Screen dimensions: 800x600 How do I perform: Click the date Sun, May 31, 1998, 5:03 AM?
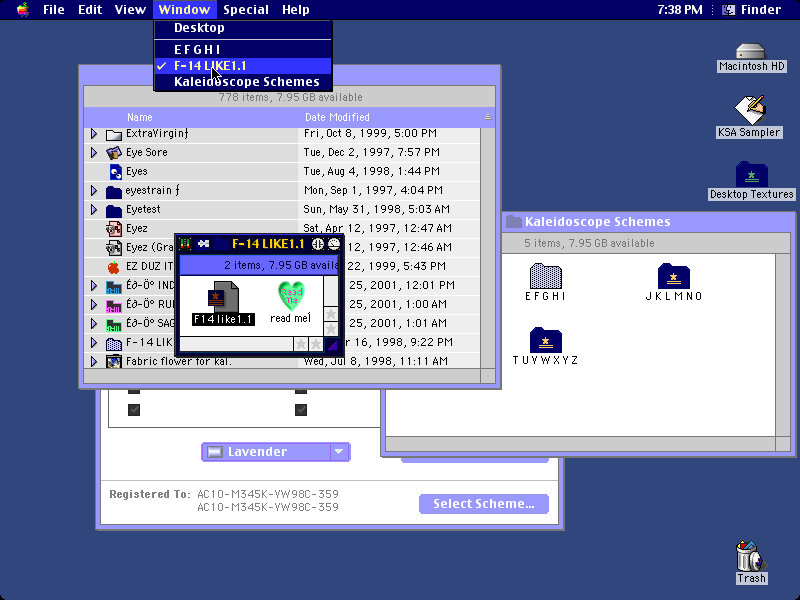click(377, 209)
